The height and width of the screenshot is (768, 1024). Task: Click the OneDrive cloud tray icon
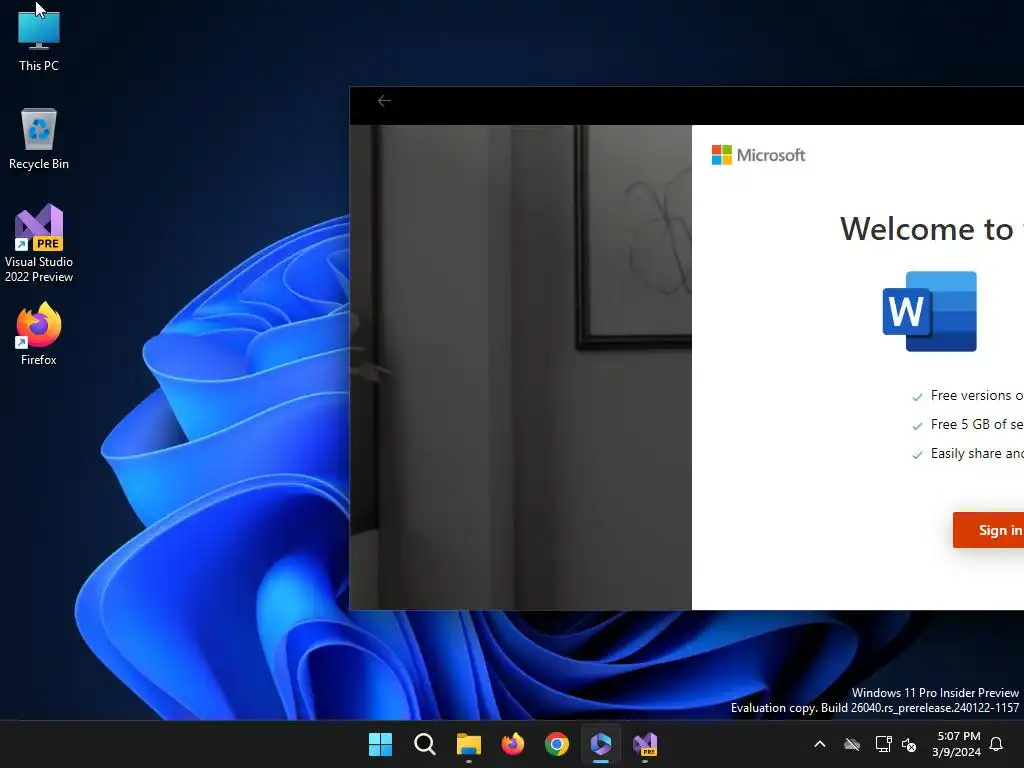852,744
